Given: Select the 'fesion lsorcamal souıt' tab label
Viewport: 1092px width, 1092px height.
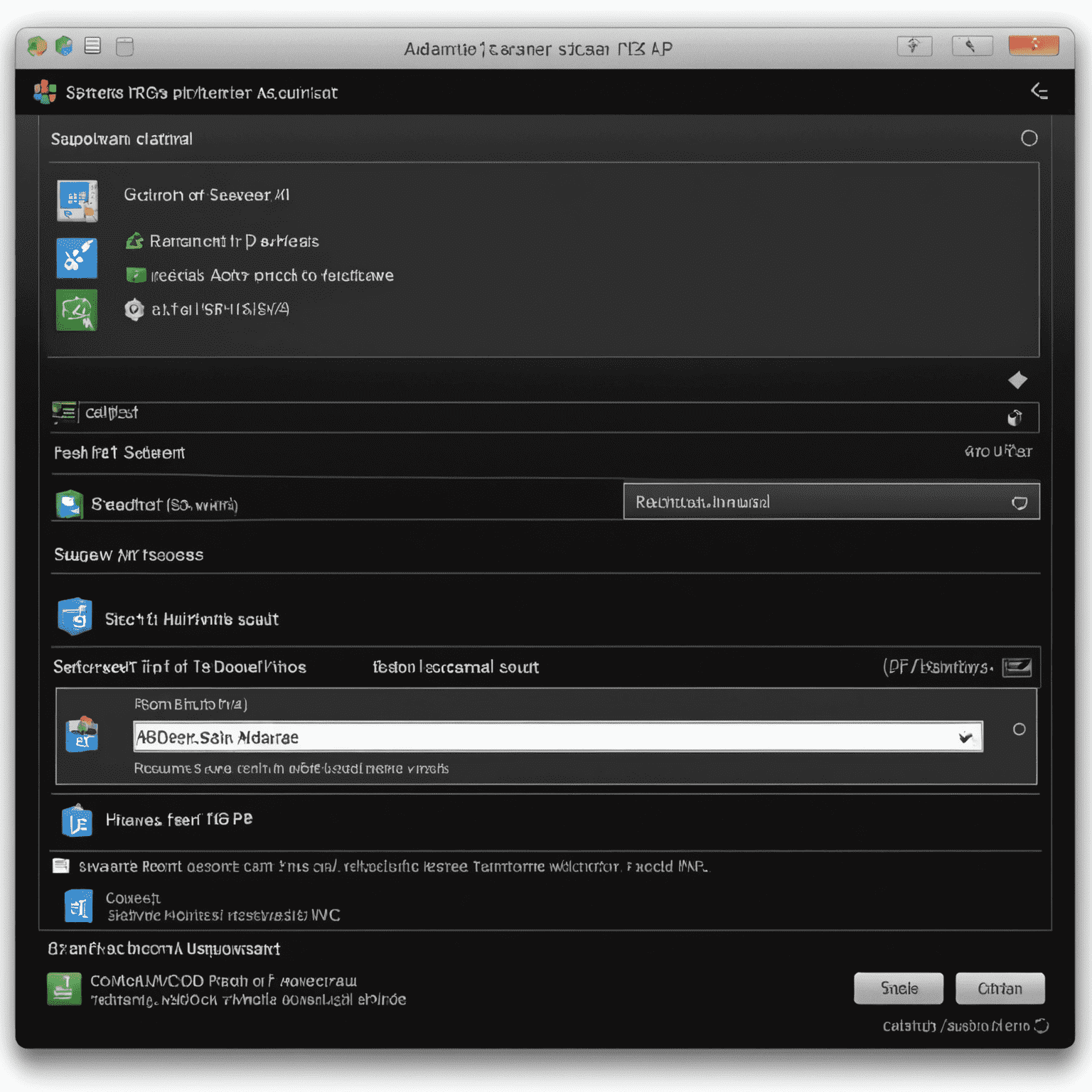Looking at the screenshot, I should (x=456, y=667).
